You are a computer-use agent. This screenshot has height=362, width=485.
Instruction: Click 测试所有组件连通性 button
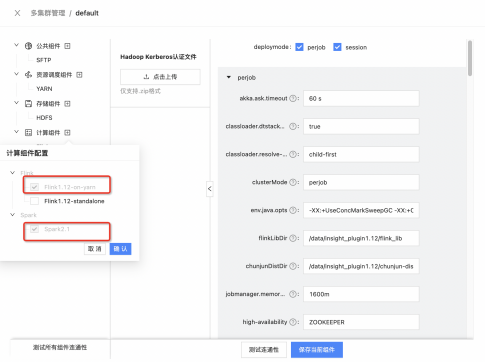(x=60, y=347)
